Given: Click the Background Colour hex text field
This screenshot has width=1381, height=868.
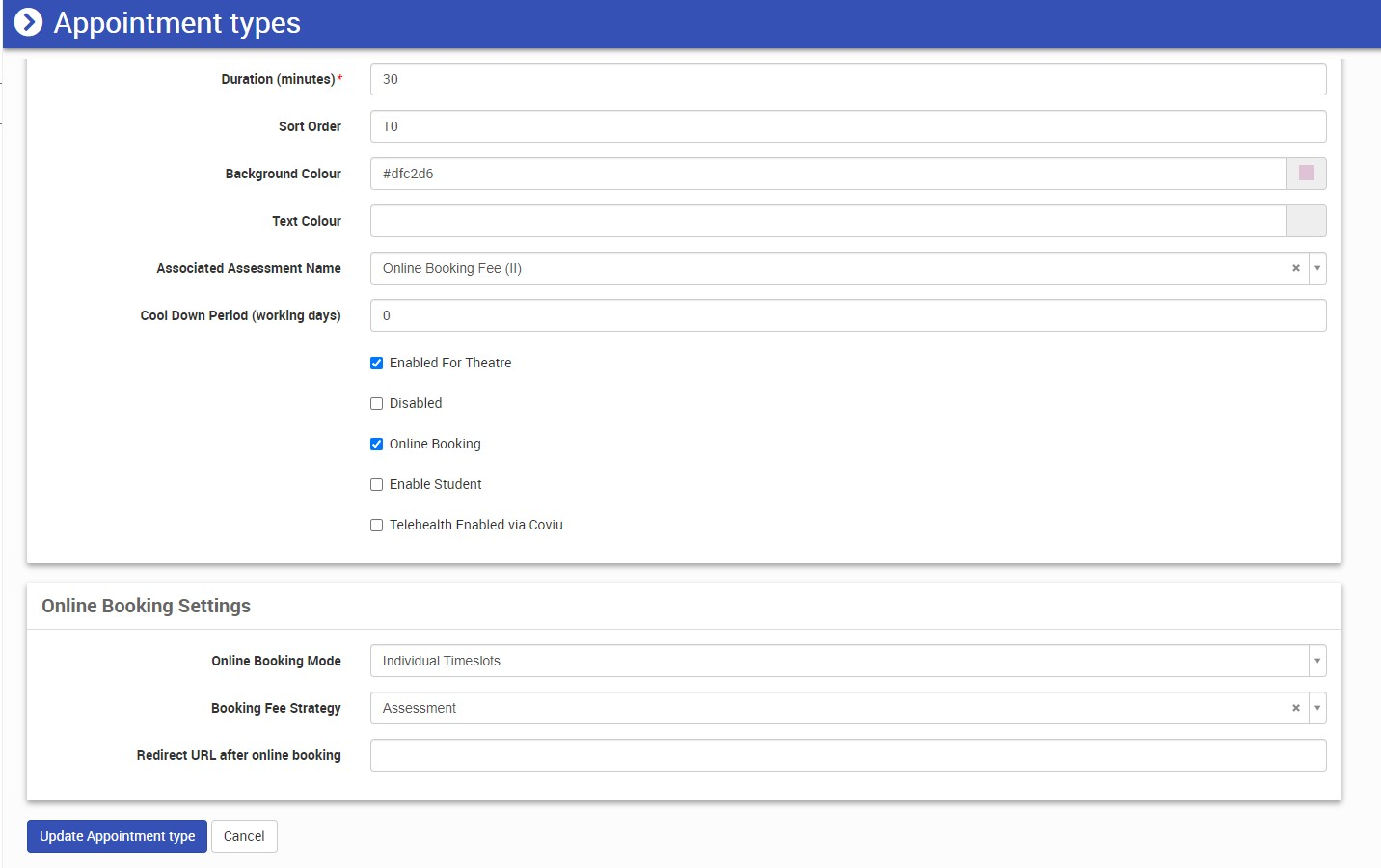Looking at the screenshot, I should [x=827, y=174].
